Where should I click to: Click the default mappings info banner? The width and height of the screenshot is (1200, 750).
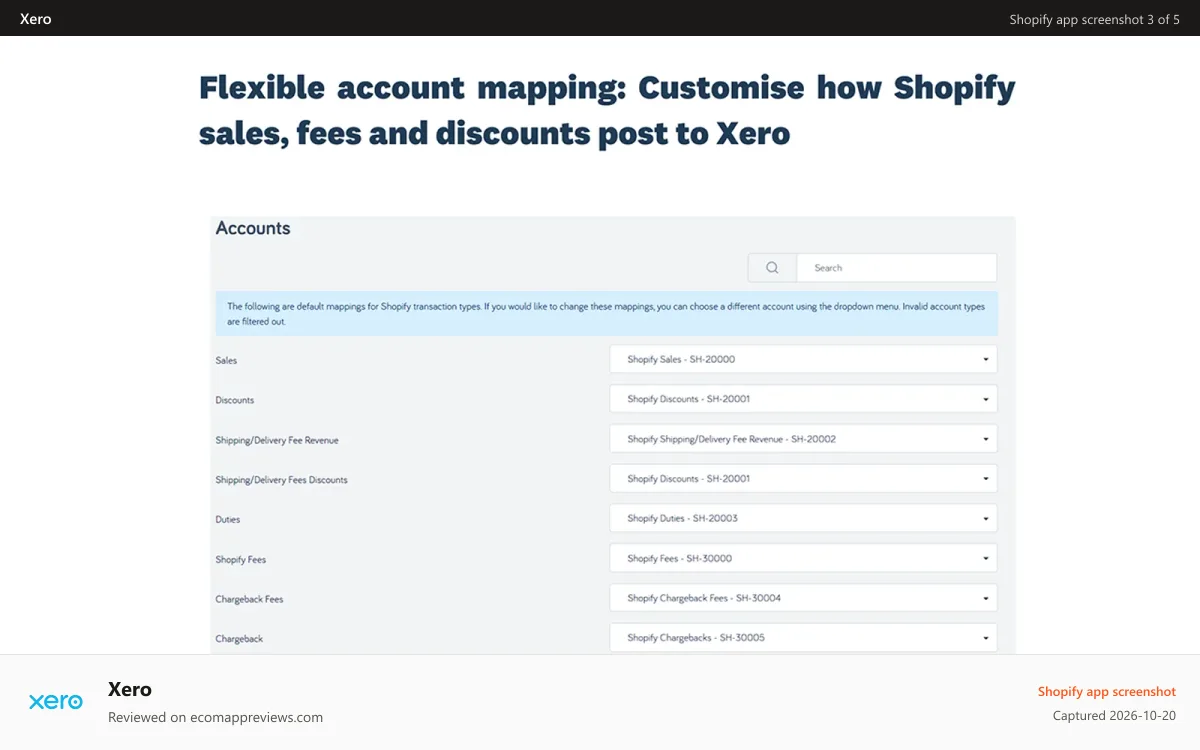(x=607, y=314)
